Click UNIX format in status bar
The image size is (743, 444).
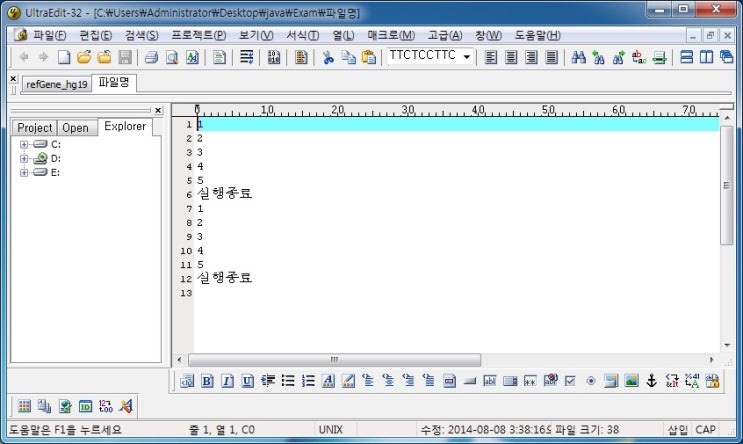[x=331, y=430]
